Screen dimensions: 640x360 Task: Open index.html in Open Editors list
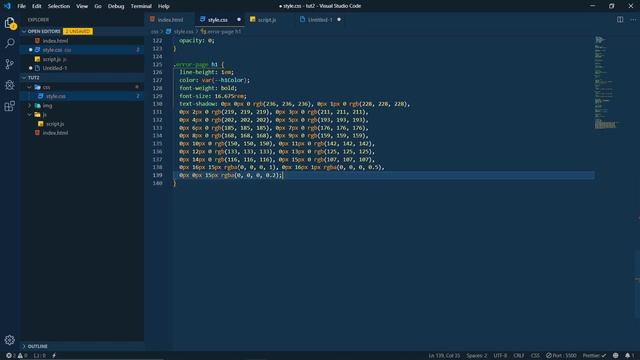82,41
